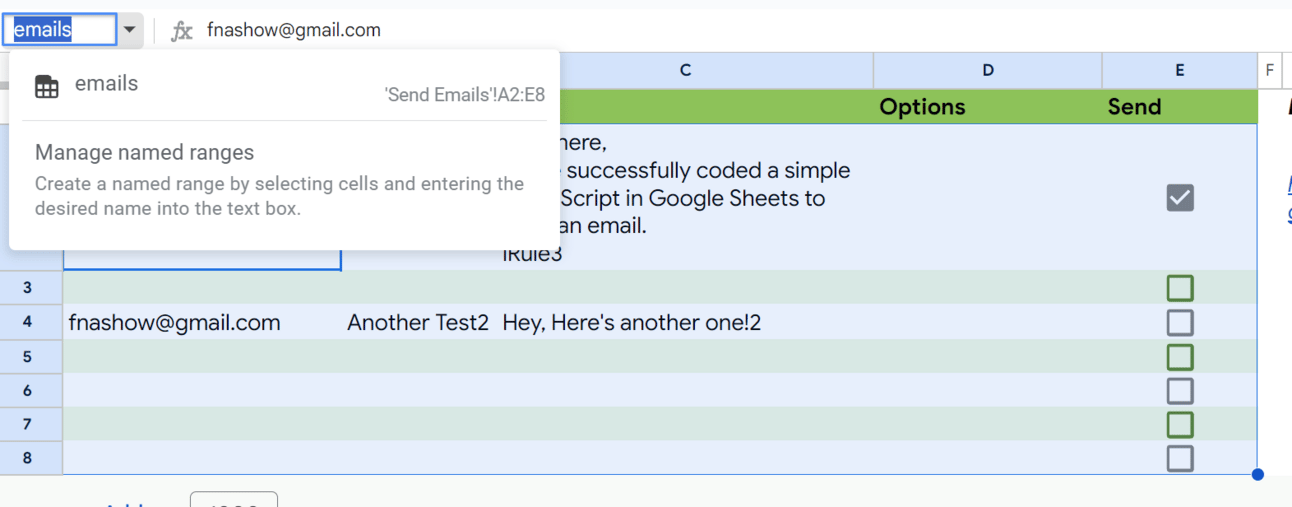Viewport: 1292px width, 507px height.
Task: Toggle the Send checkbox in row 8
Action: click(1180, 459)
